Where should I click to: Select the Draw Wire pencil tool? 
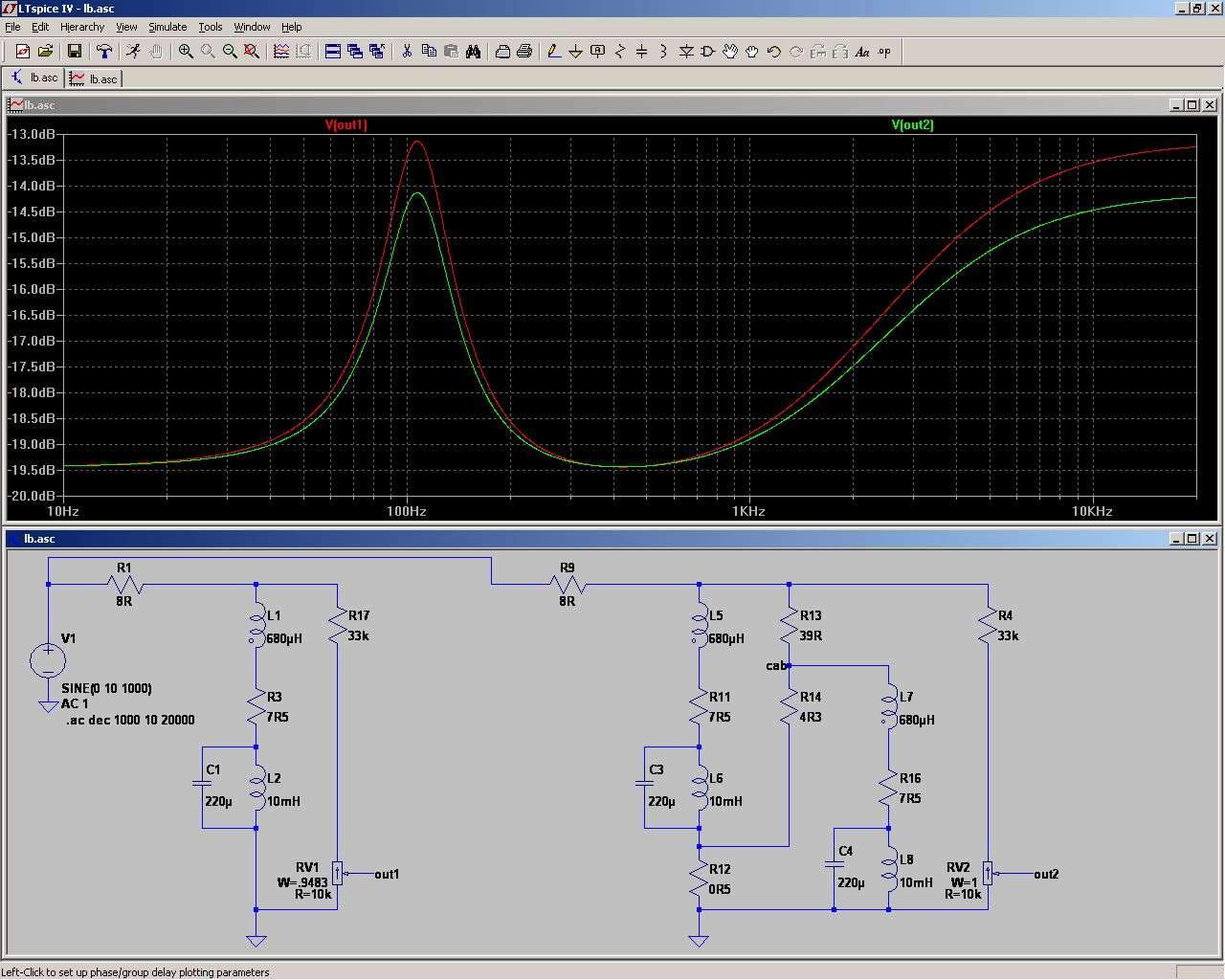pyautogui.click(x=553, y=52)
